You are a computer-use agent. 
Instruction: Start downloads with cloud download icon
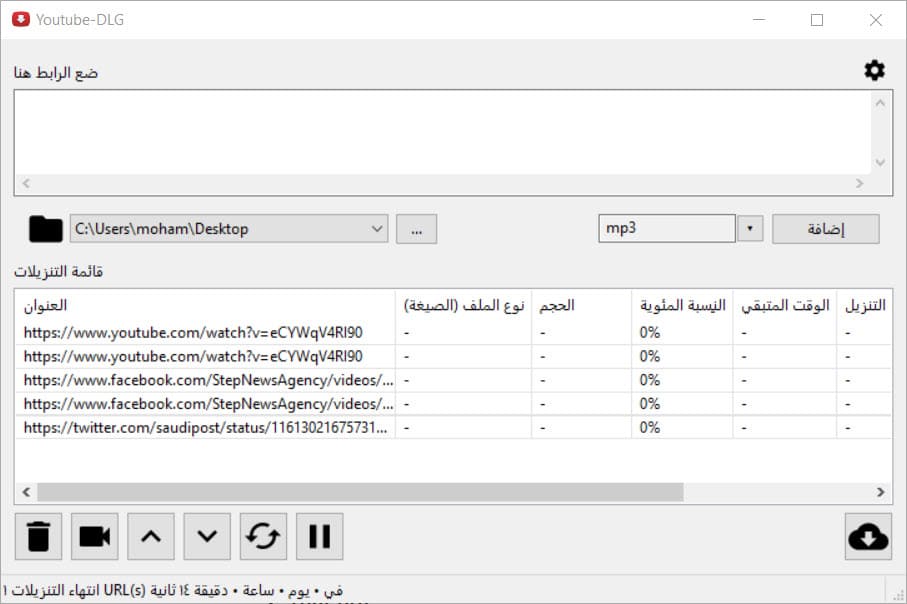(867, 536)
